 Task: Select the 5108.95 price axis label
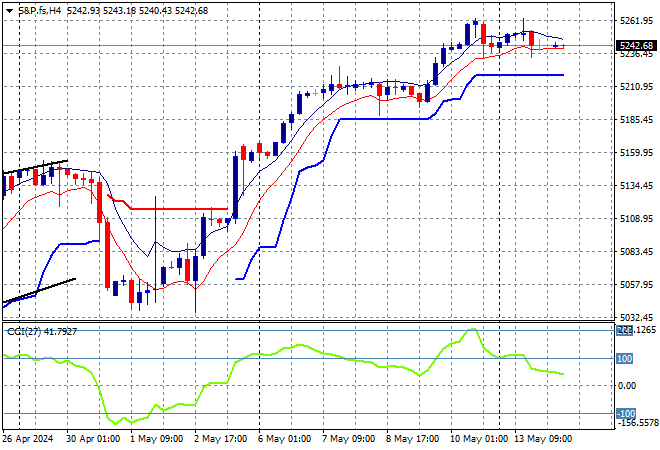point(636,218)
